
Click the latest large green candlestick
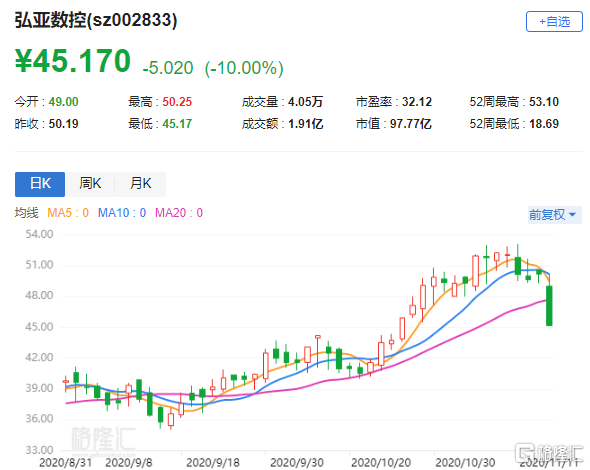click(x=549, y=306)
